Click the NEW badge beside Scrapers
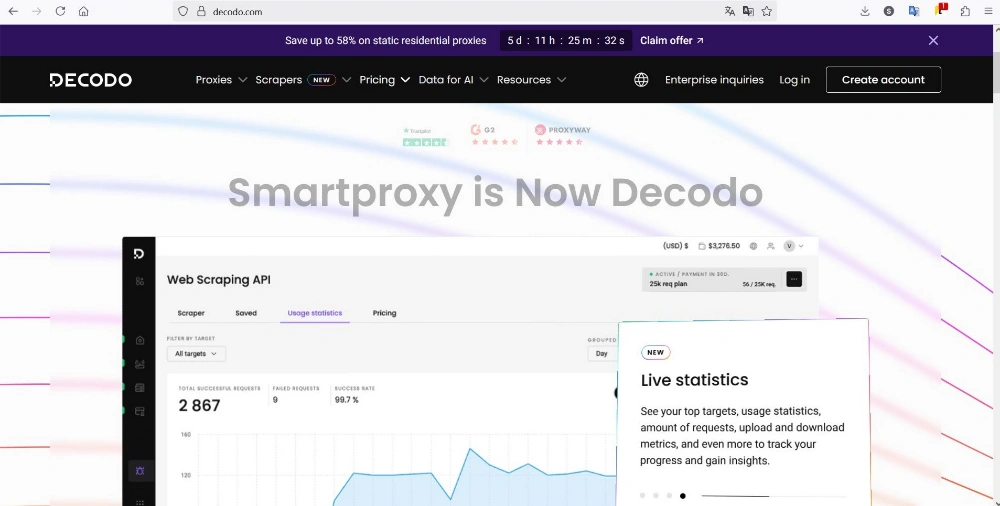Screen dimensions: 1000x506 pos(321,80)
